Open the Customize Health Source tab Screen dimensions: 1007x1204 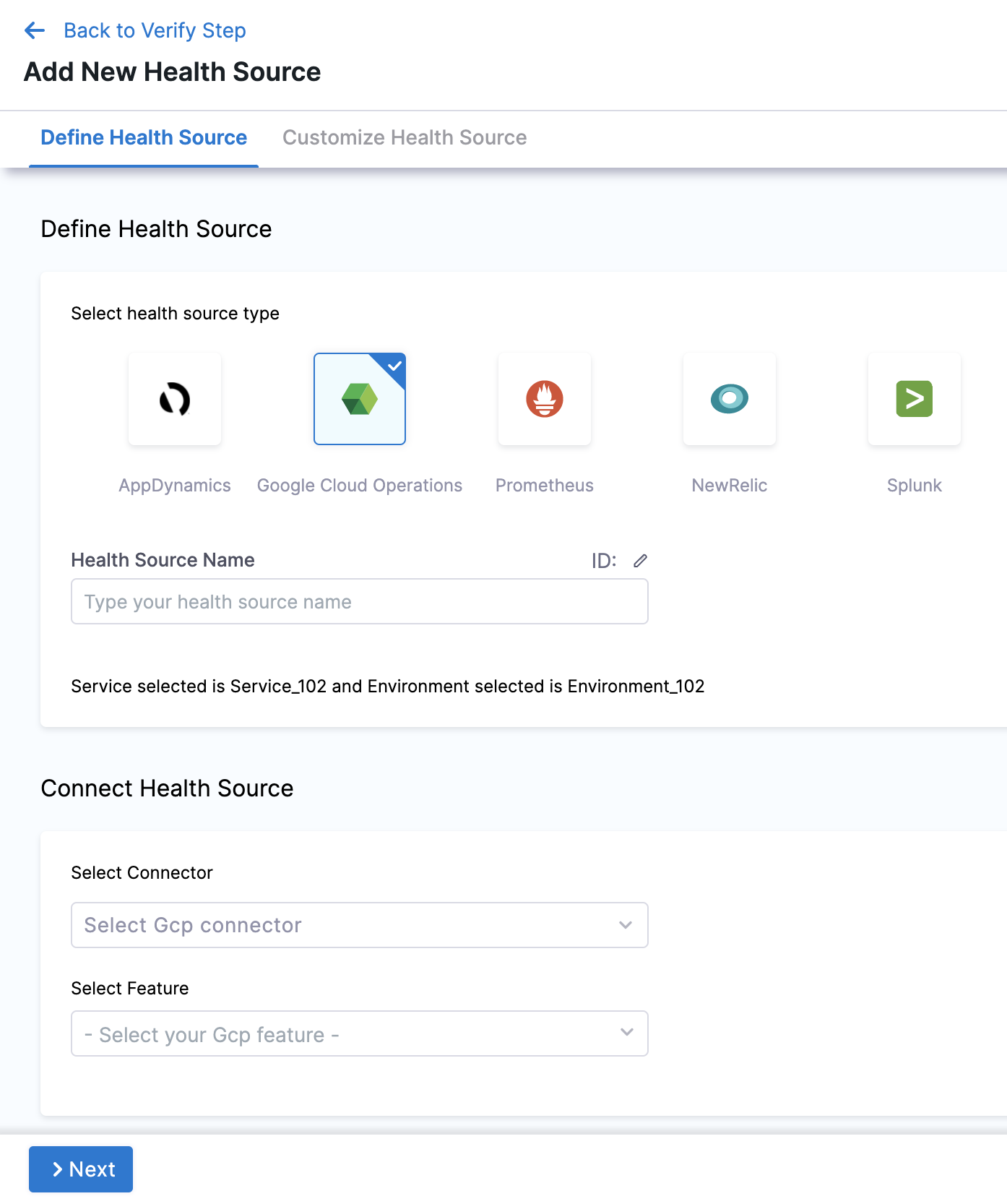405,137
